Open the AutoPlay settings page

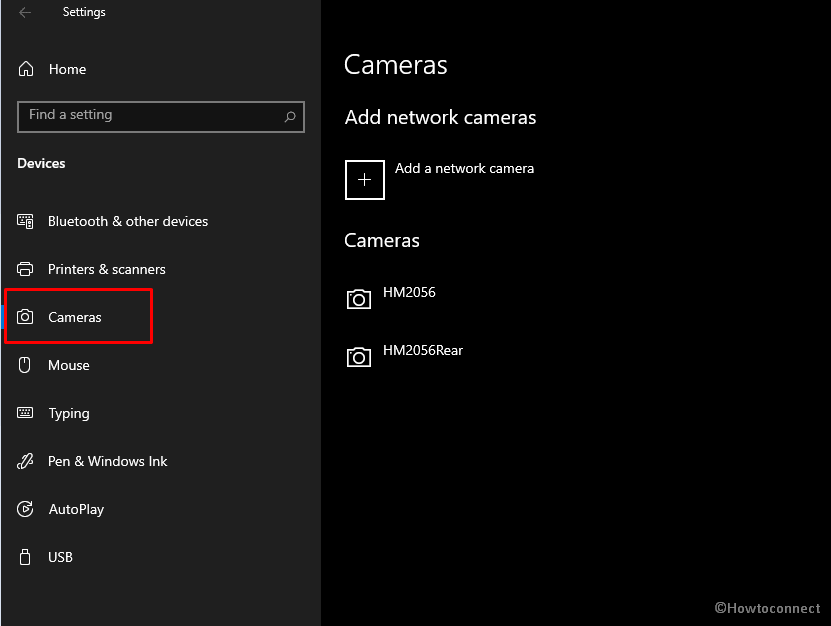coord(76,509)
